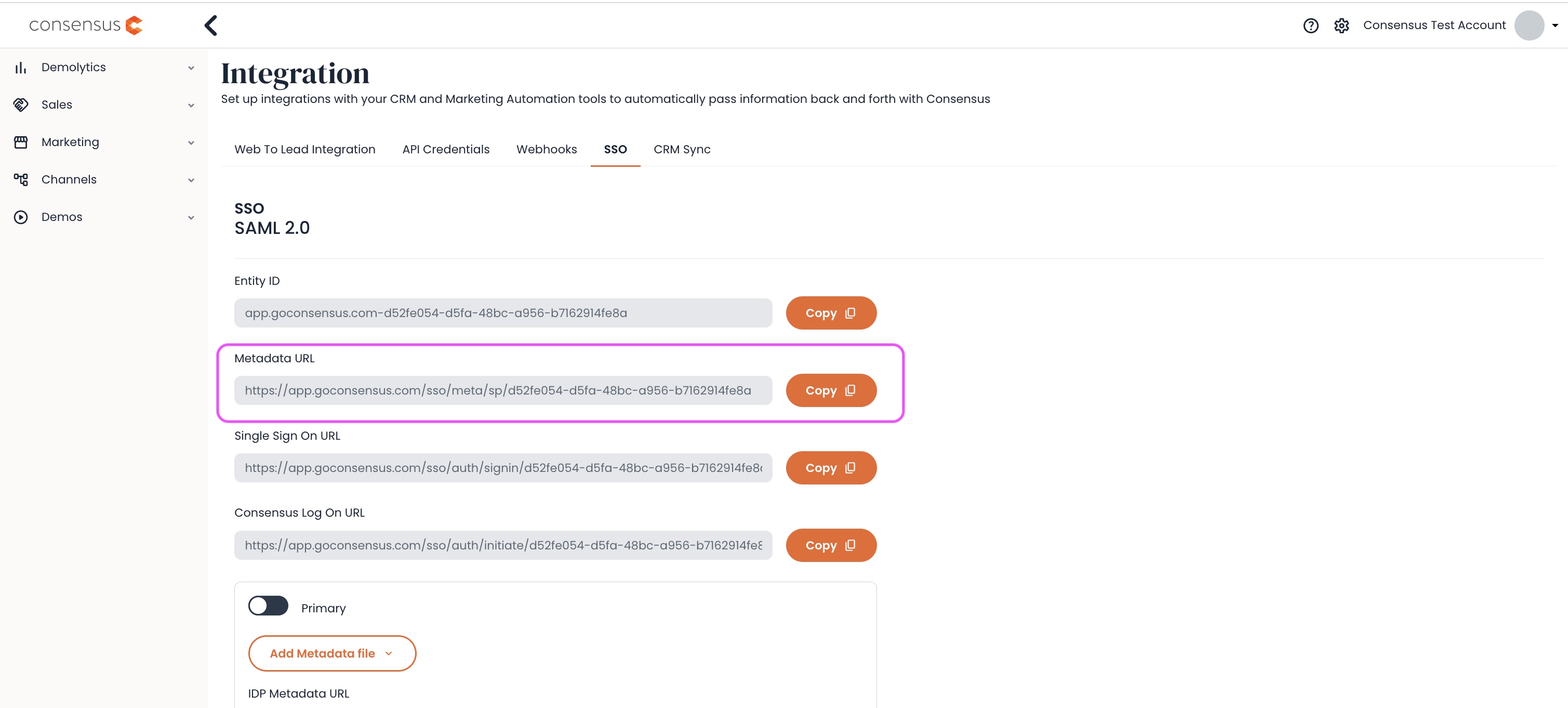Expand the Sales menu chevron
1568x708 pixels.
[x=191, y=106]
